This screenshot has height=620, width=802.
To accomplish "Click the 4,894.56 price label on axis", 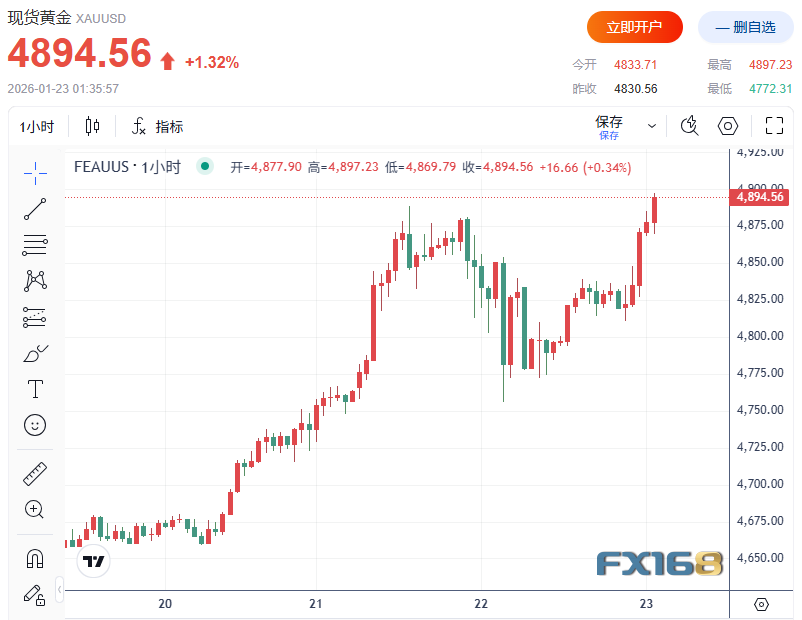I will 759,197.
